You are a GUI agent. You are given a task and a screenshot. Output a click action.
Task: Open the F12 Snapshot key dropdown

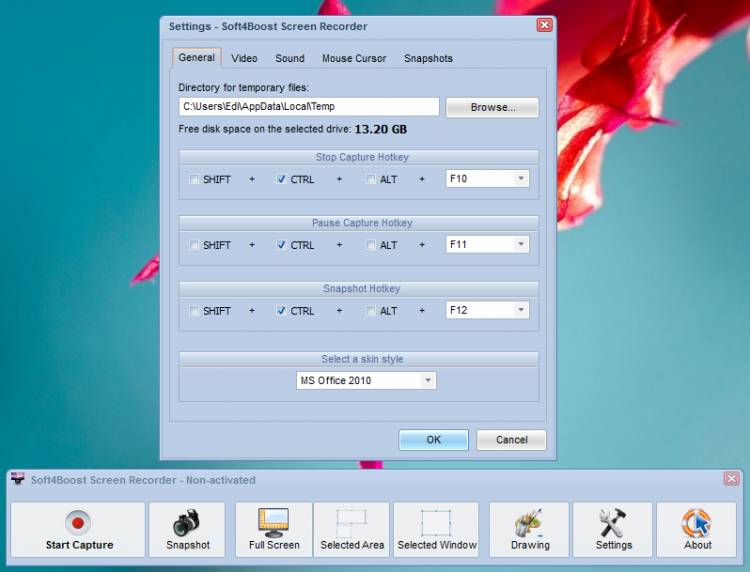tap(521, 310)
